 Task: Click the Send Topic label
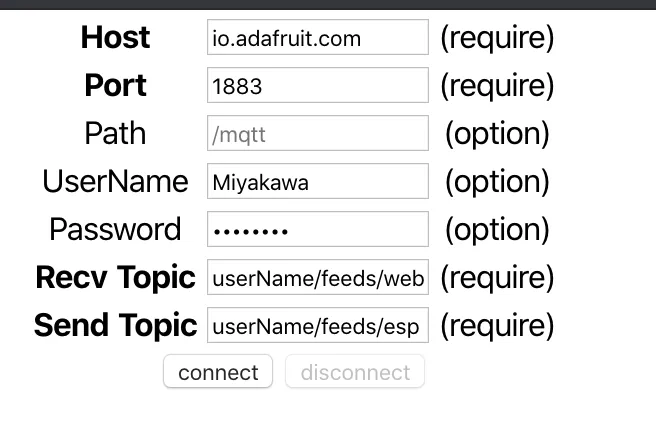point(115,326)
